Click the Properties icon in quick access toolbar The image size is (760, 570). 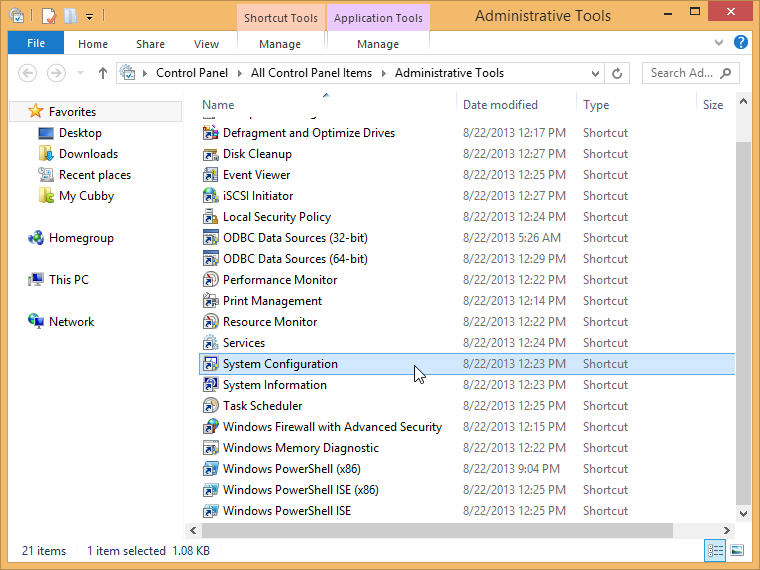(49, 16)
